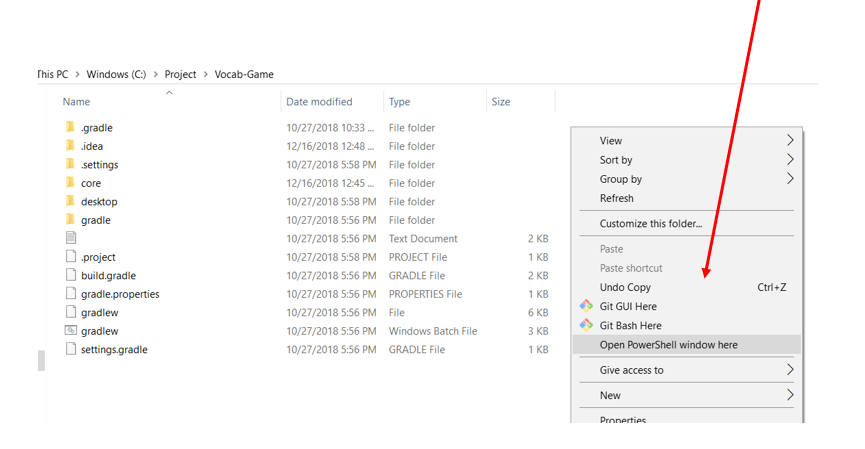Image resolution: width=865 pixels, height=449 pixels.
Task: Click the gradlew Windows Batch File icon
Action: [x=71, y=330]
